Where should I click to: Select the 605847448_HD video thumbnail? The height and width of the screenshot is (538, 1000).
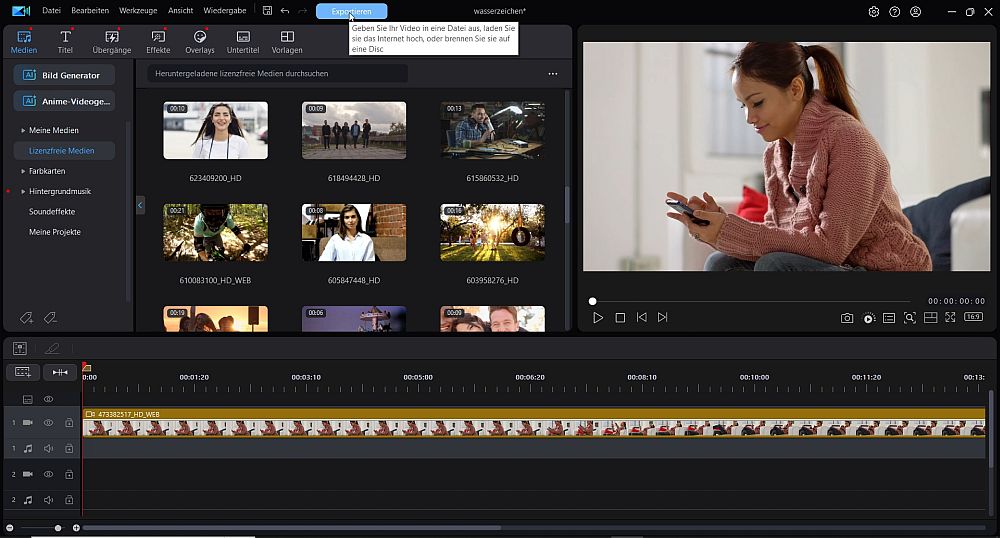[x=354, y=232]
